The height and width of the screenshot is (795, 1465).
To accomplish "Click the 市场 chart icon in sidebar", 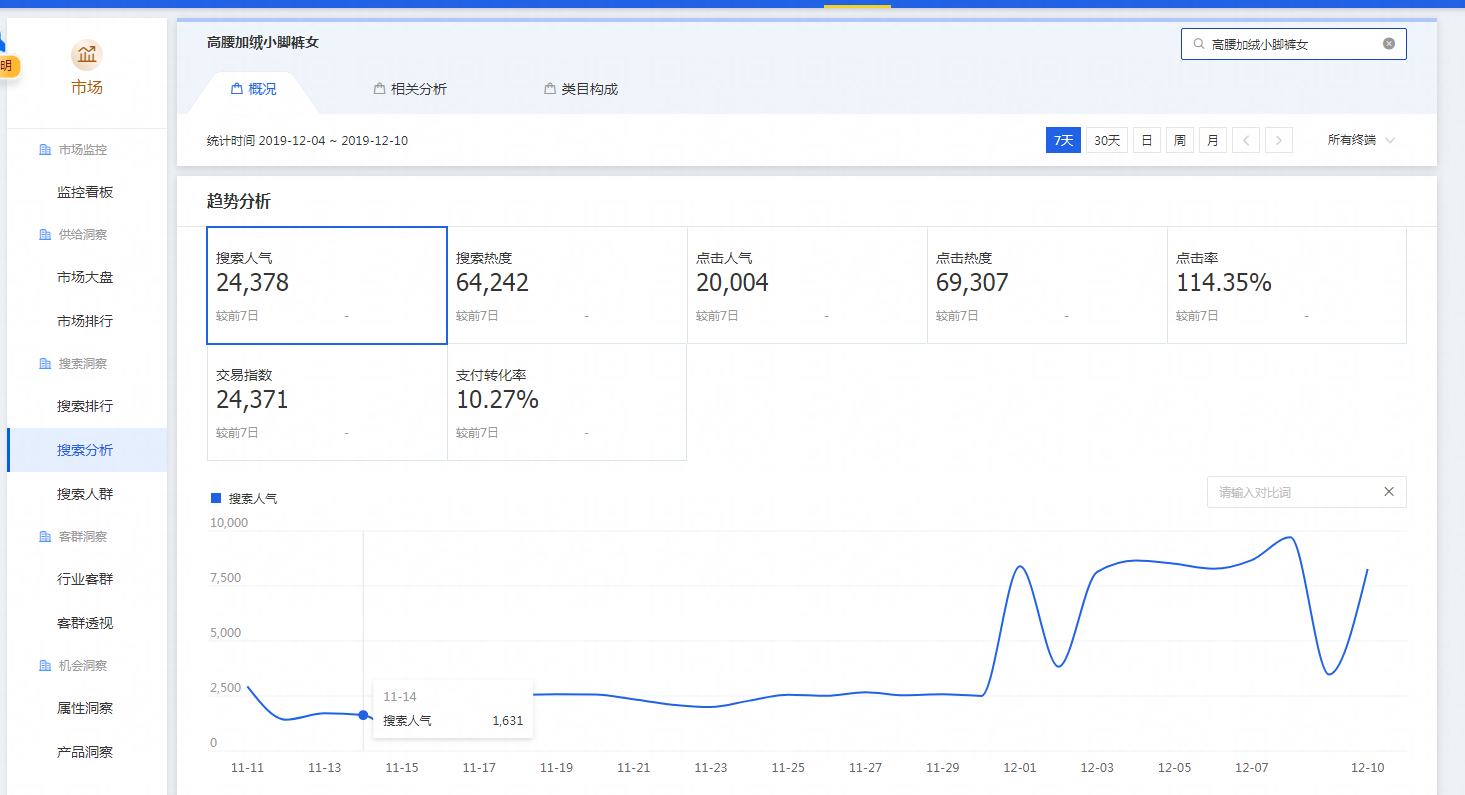I will pos(87,55).
